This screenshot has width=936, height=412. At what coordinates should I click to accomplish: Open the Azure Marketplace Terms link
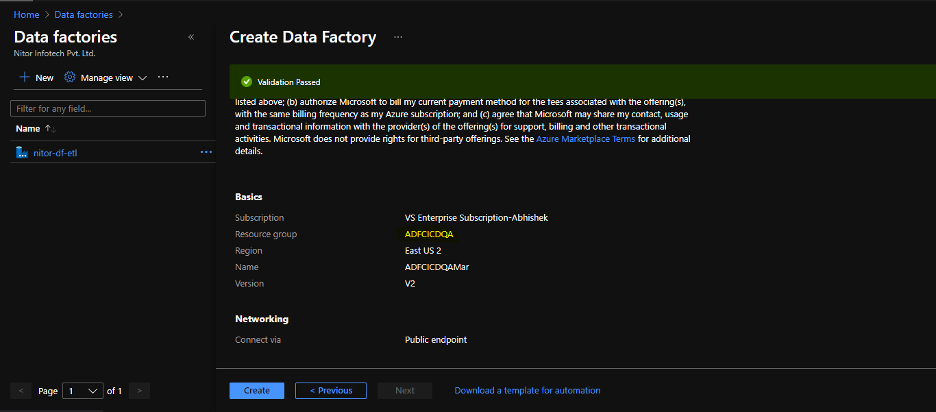pyautogui.click(x=586, y=139)
